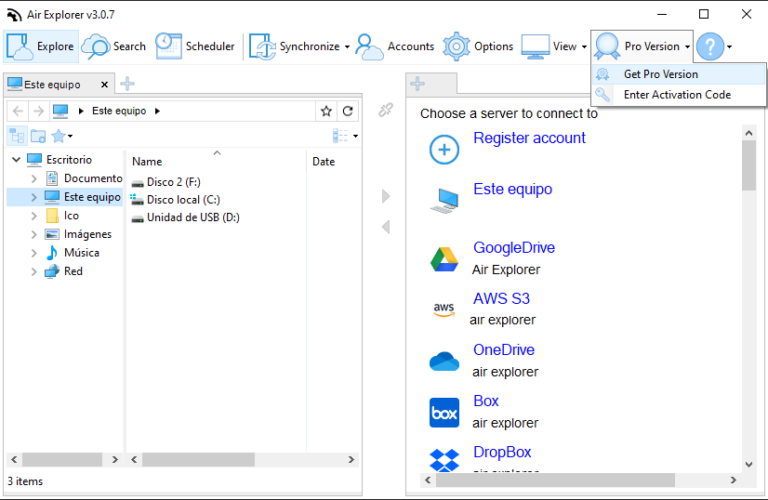Click the favorite star in address bar

(326, 111)
